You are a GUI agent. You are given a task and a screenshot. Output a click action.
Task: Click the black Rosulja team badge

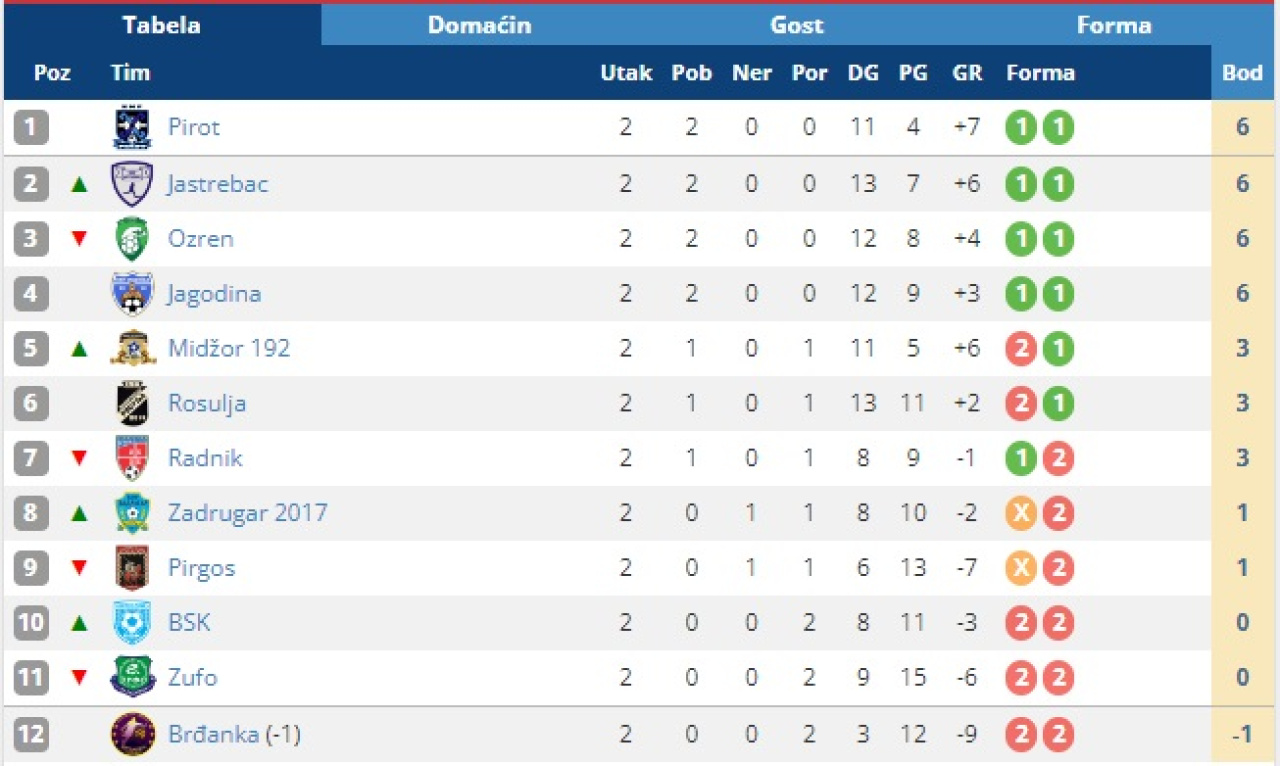(x=132, y=403)
